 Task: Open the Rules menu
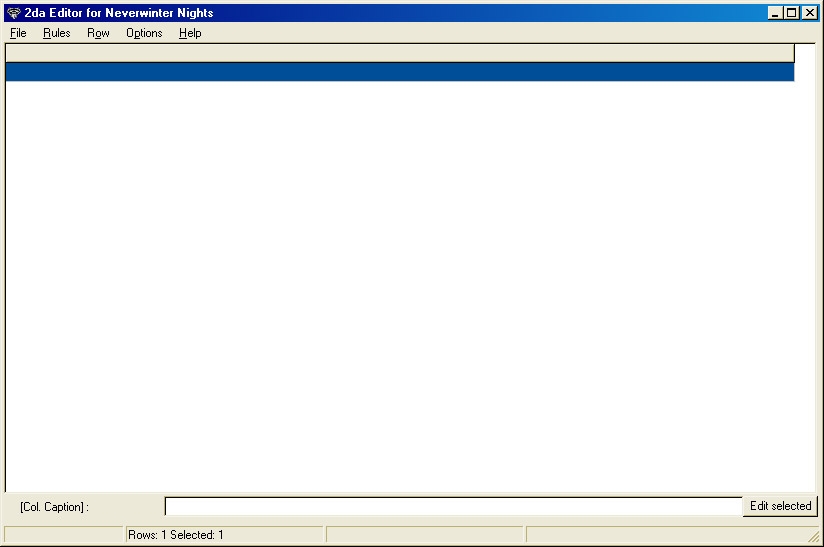(x=56, y=33)
